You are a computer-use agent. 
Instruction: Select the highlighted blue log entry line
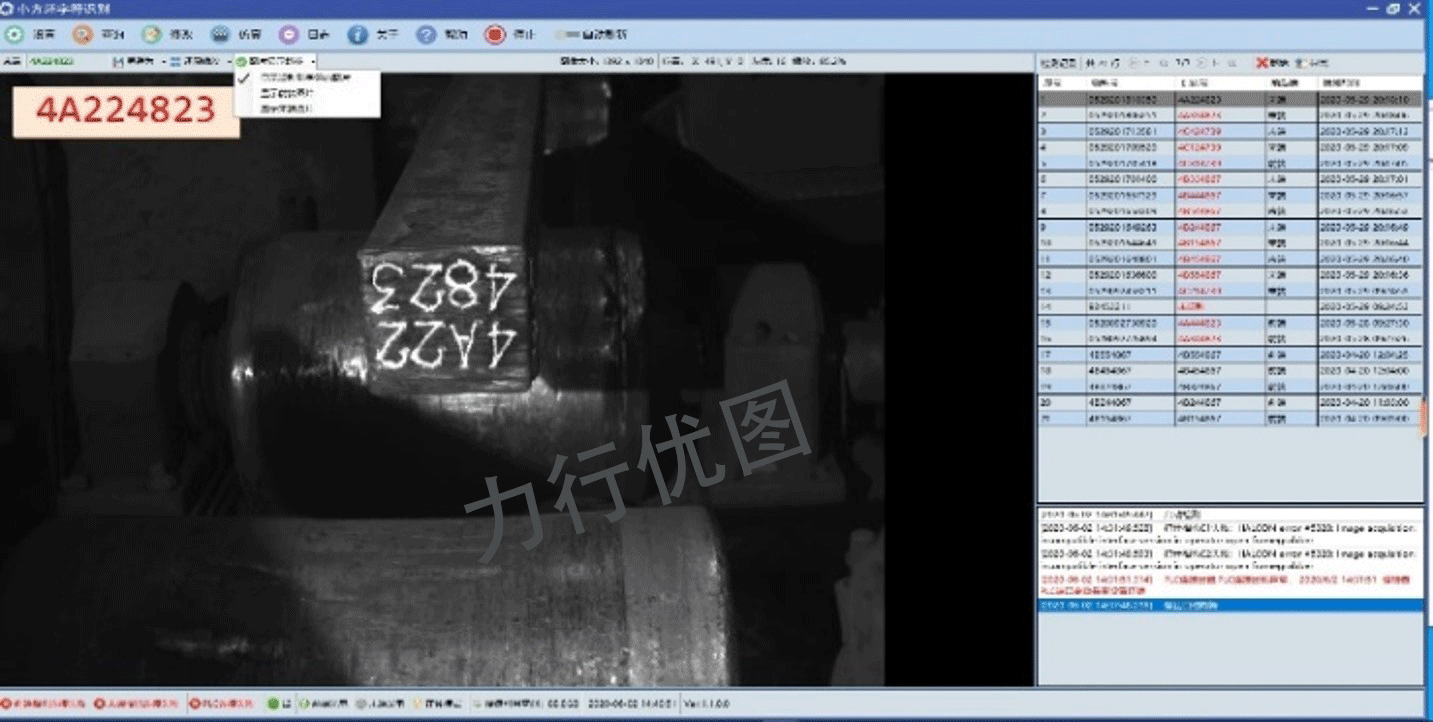[1229, 606]
